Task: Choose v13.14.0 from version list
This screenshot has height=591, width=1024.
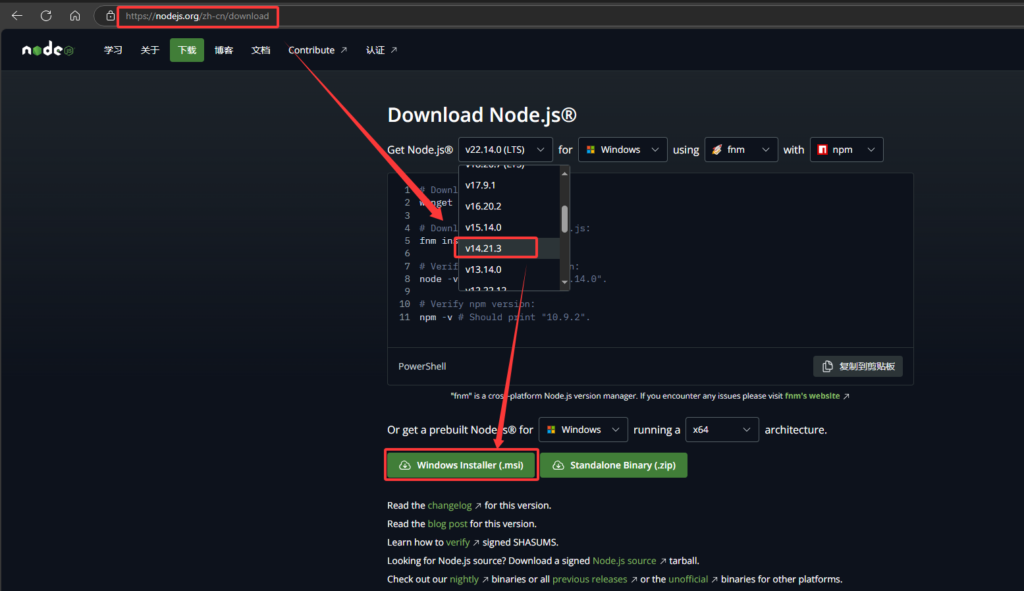Action: [x=509, y=269]
